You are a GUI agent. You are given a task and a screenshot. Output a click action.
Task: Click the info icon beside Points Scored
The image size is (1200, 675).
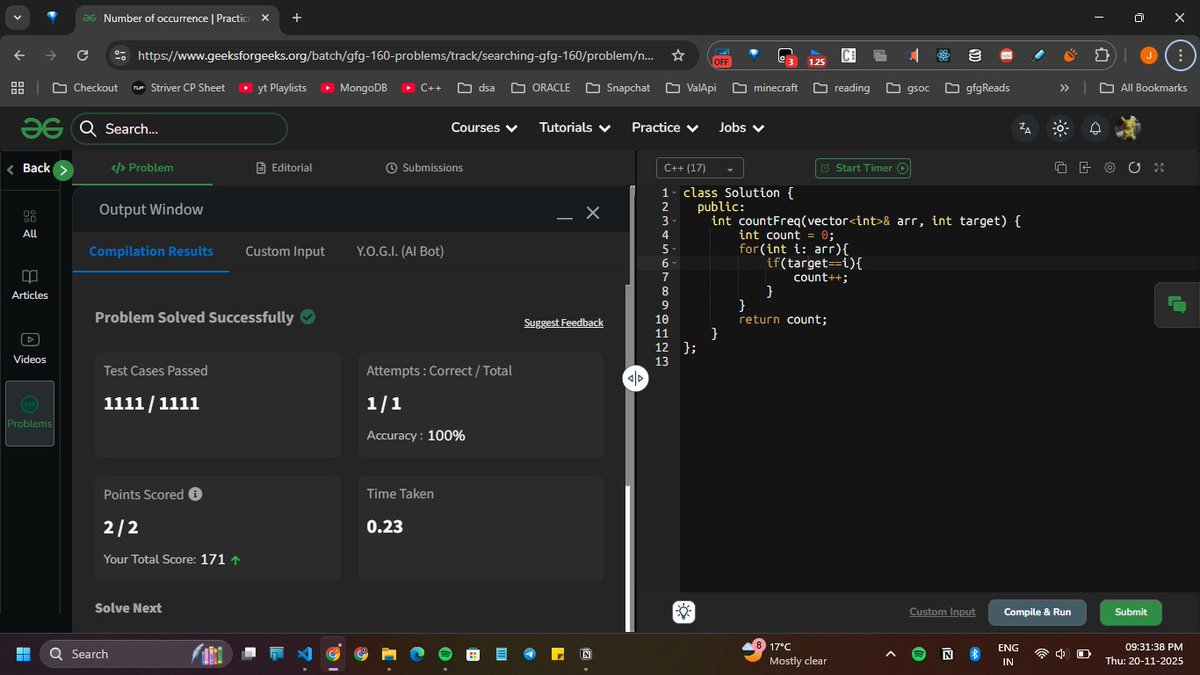[196, 494]
